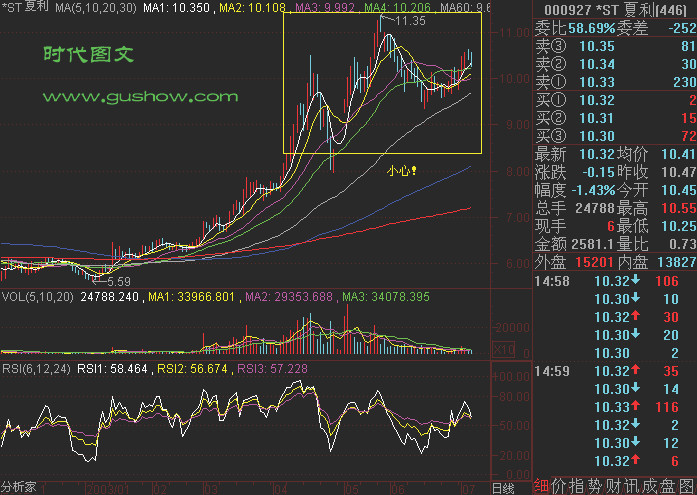Click the 11.35 high price label

(x=410, y=20)
